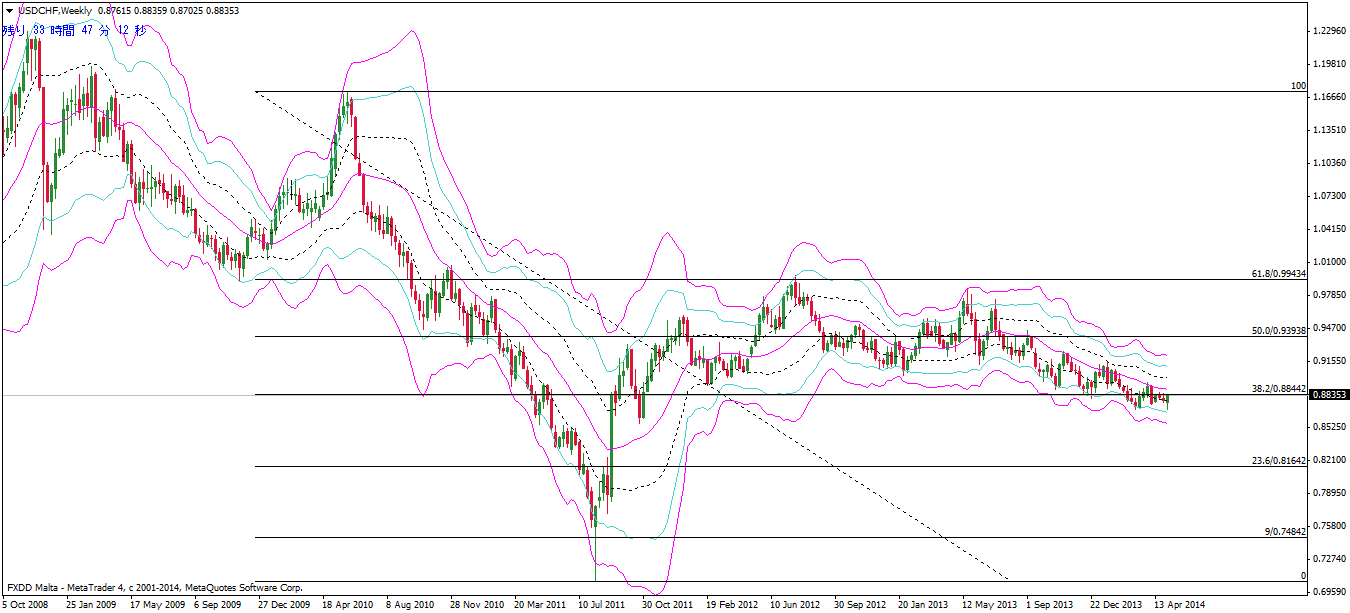Screen dimensions: 1350x613
Task: Click the 19 Feb 2012 date label
Action: pyautogui.click(x=732, y=605)
